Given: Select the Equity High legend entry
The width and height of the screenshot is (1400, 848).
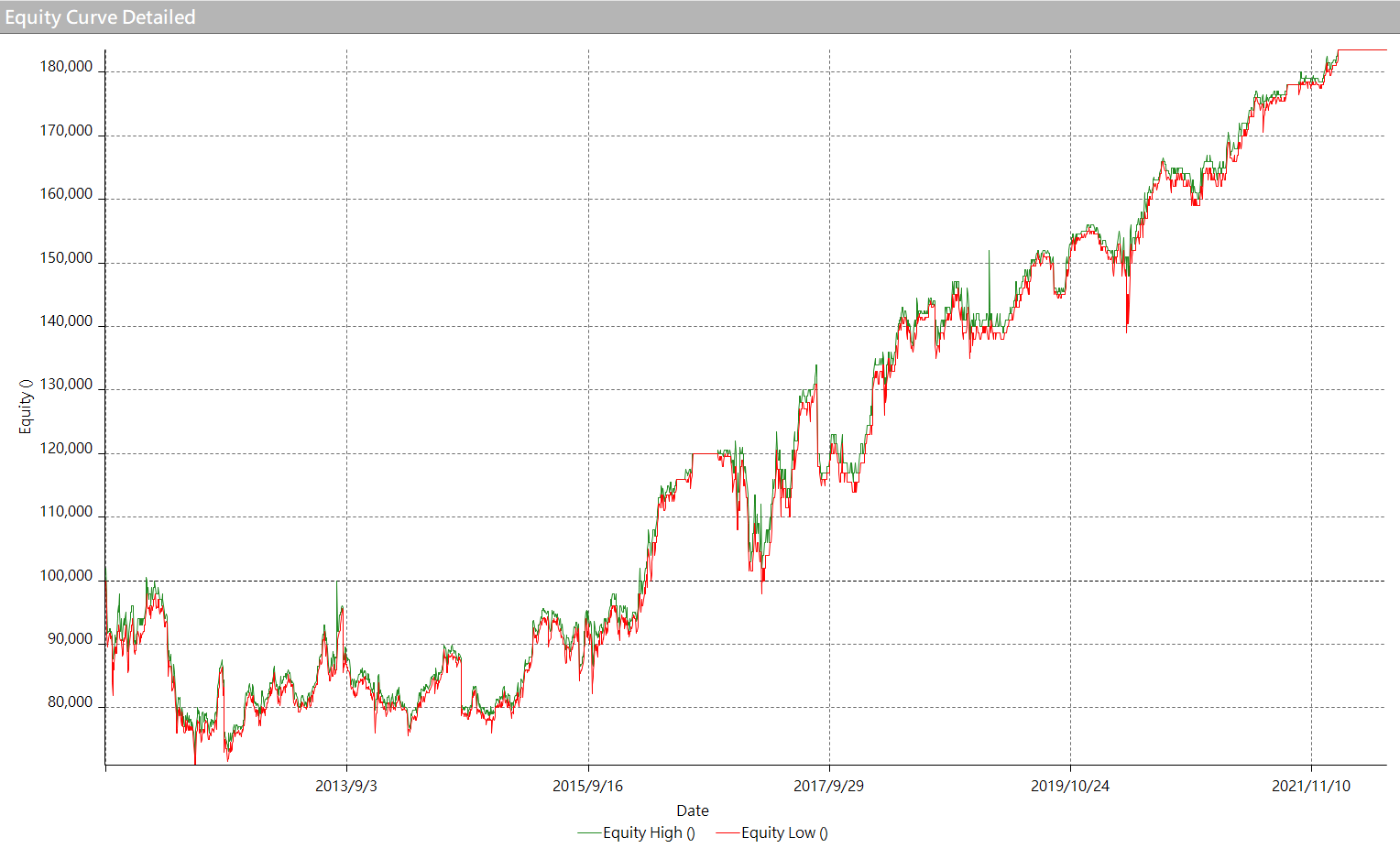Looking at the screenshot, I should 636,832.
